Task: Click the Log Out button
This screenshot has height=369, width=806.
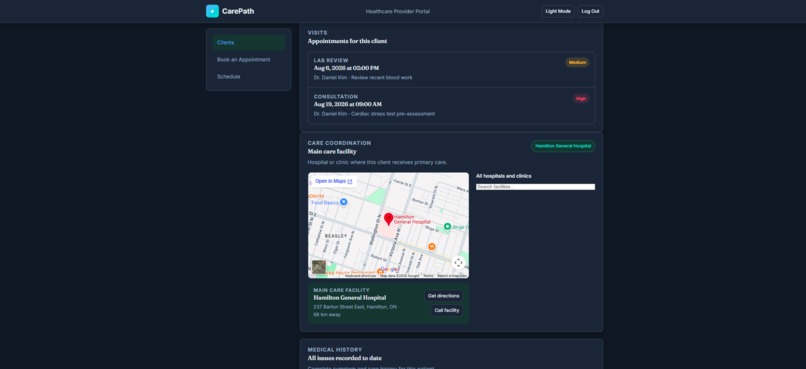Action: click(x=590, y=11)
